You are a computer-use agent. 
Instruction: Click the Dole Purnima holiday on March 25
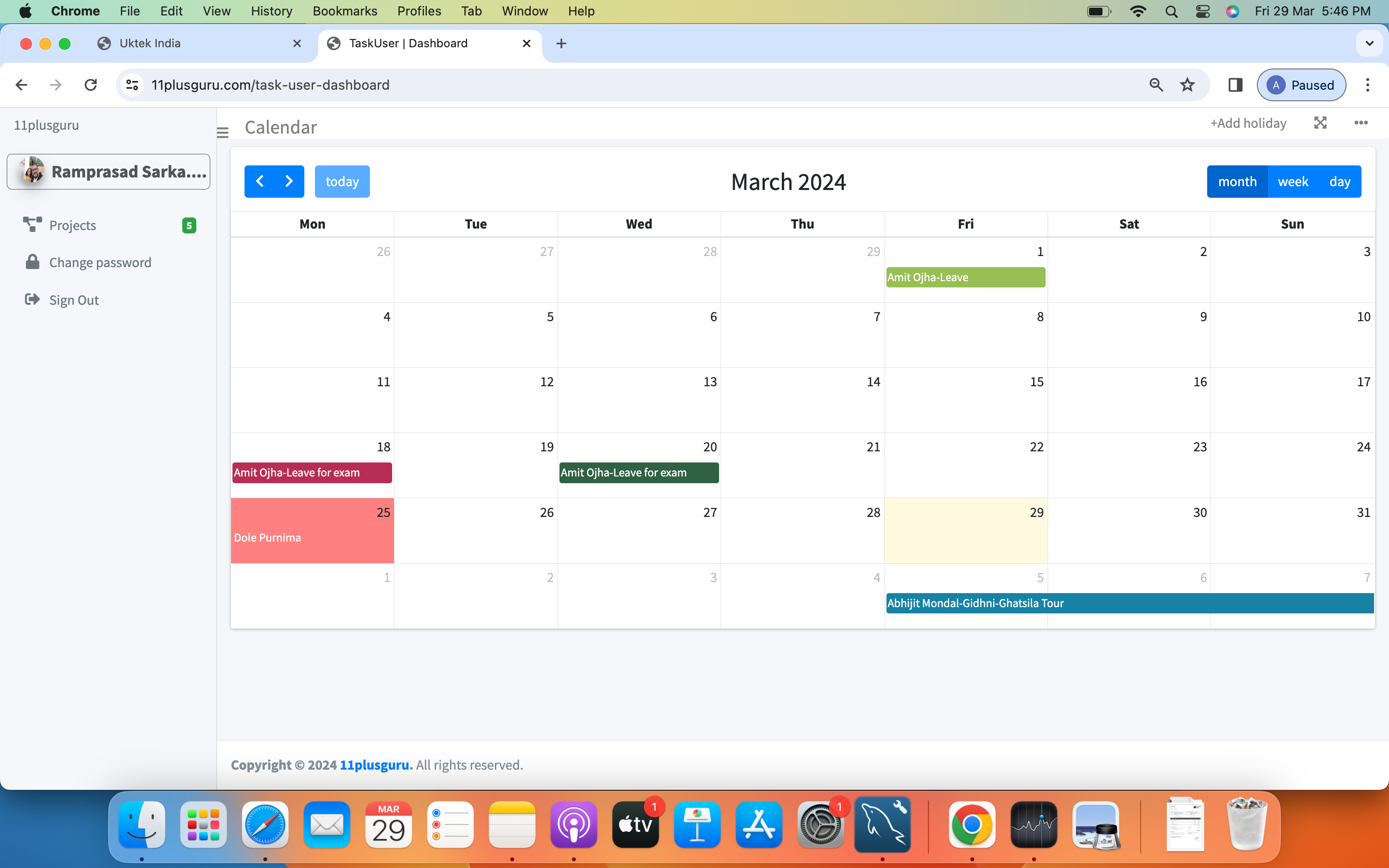tap(268, 538)
